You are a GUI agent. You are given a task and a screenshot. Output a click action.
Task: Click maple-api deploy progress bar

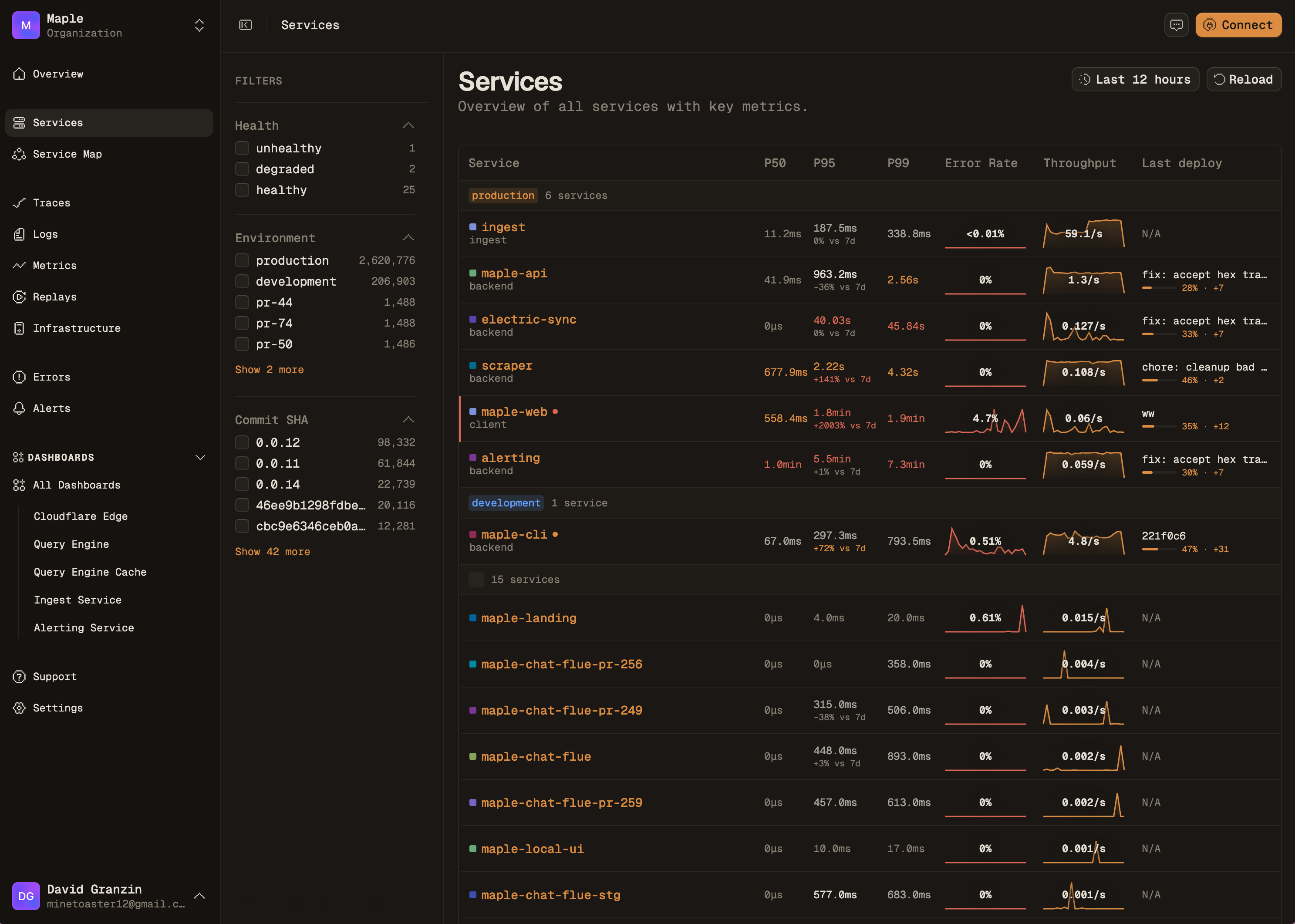click(1158, 288)
